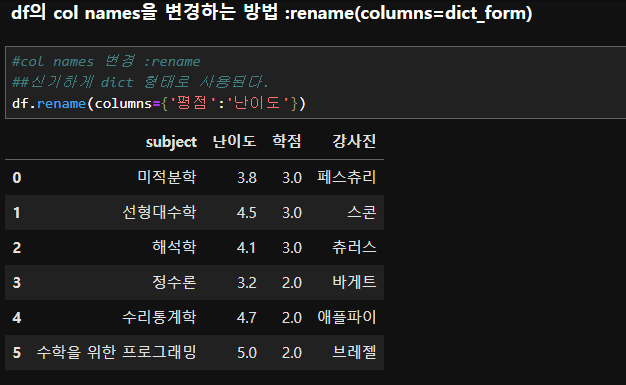Viewport: 626px width, 385px height.
Task: Select the '난이도' column header
Action: pyautogui.click(x=234, y=141)
